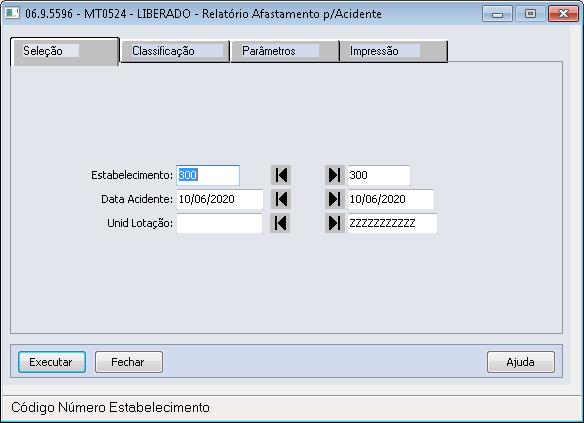Focus the Estabelecimento initial field
The width and height of the screenshot is (584, 423).
[x=208, y=175]
